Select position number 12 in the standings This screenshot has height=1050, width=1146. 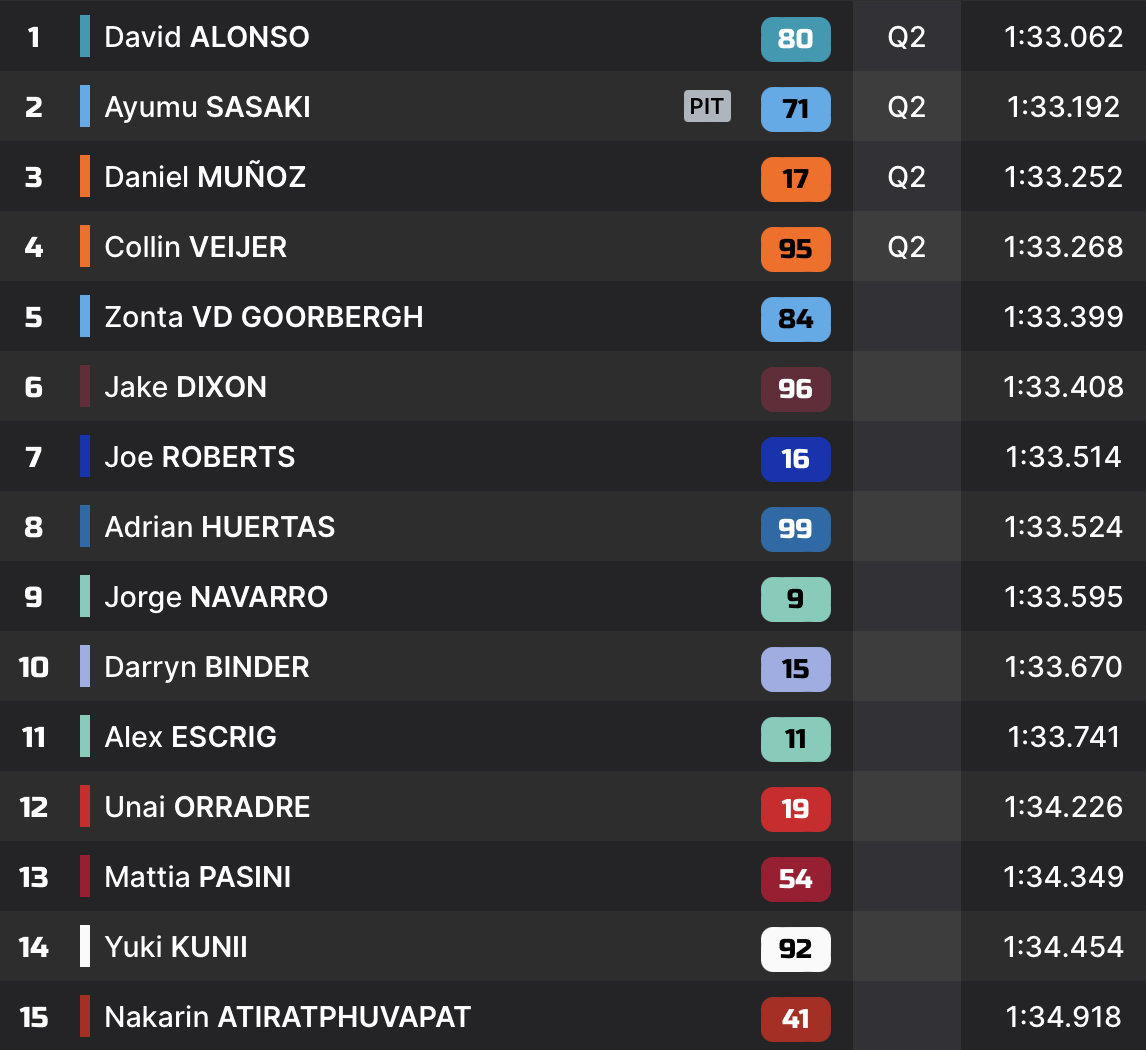tap(34, 808)
